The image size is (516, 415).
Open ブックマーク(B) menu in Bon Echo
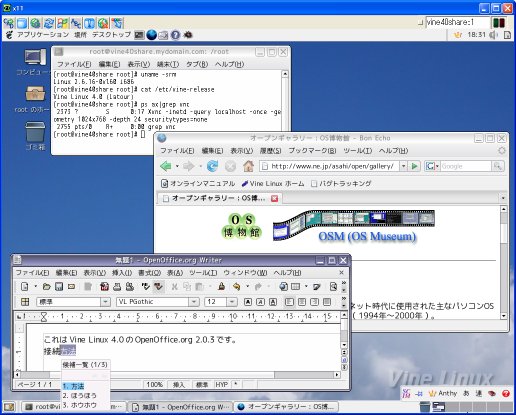pos(312,150)
